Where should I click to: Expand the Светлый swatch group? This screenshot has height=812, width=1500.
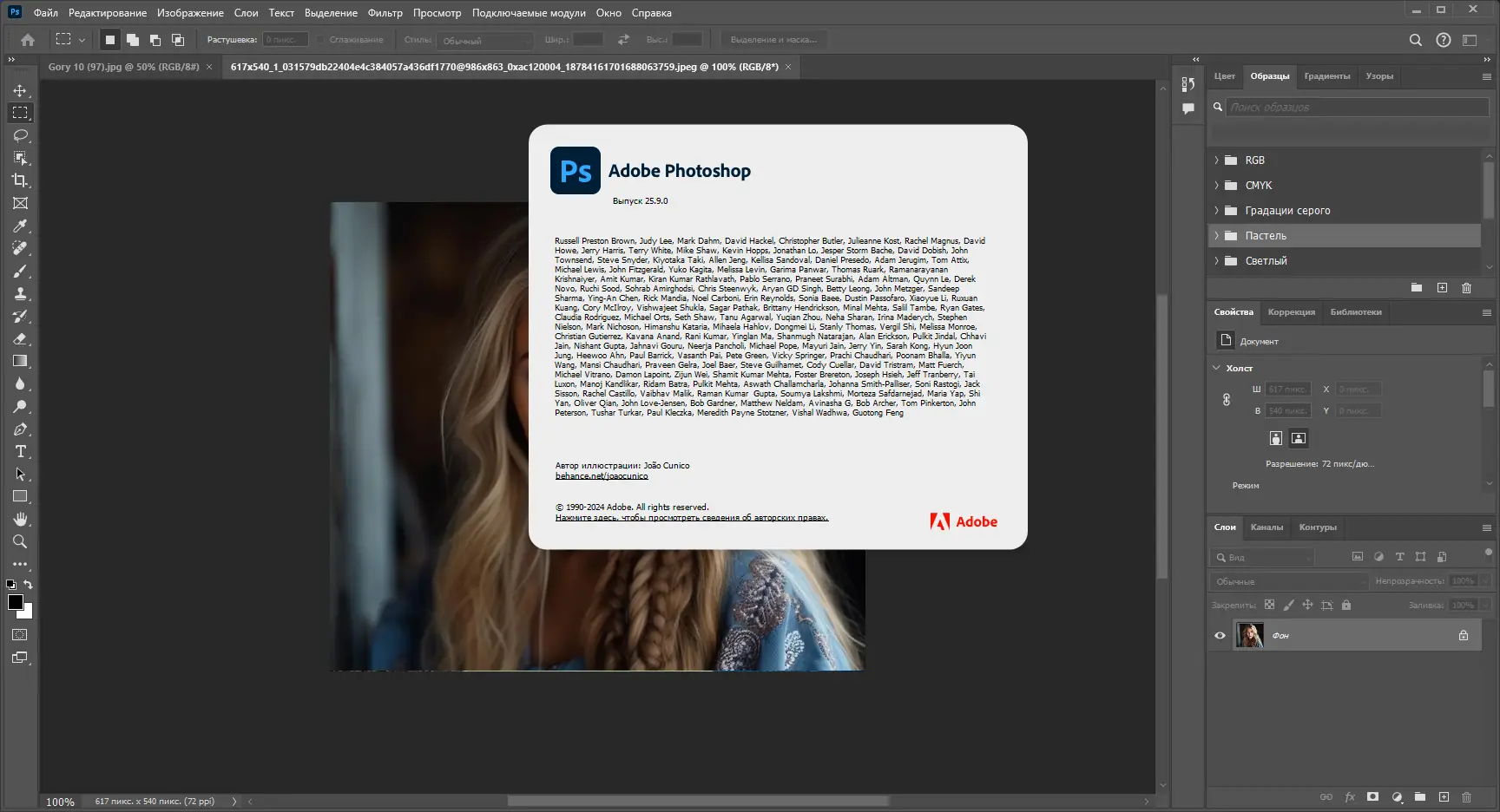click(x=1217, y=261)
